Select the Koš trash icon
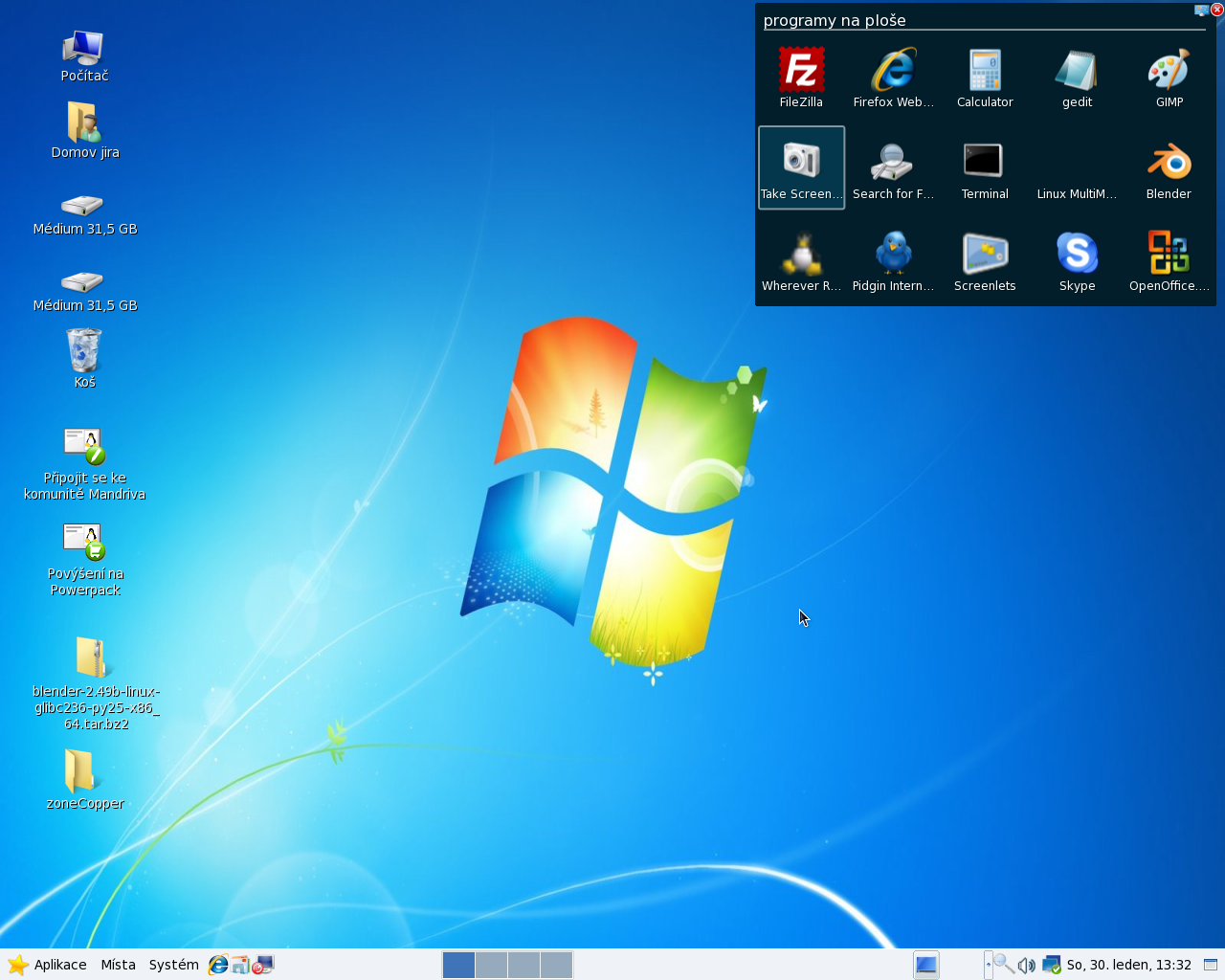 pos(84,358)
